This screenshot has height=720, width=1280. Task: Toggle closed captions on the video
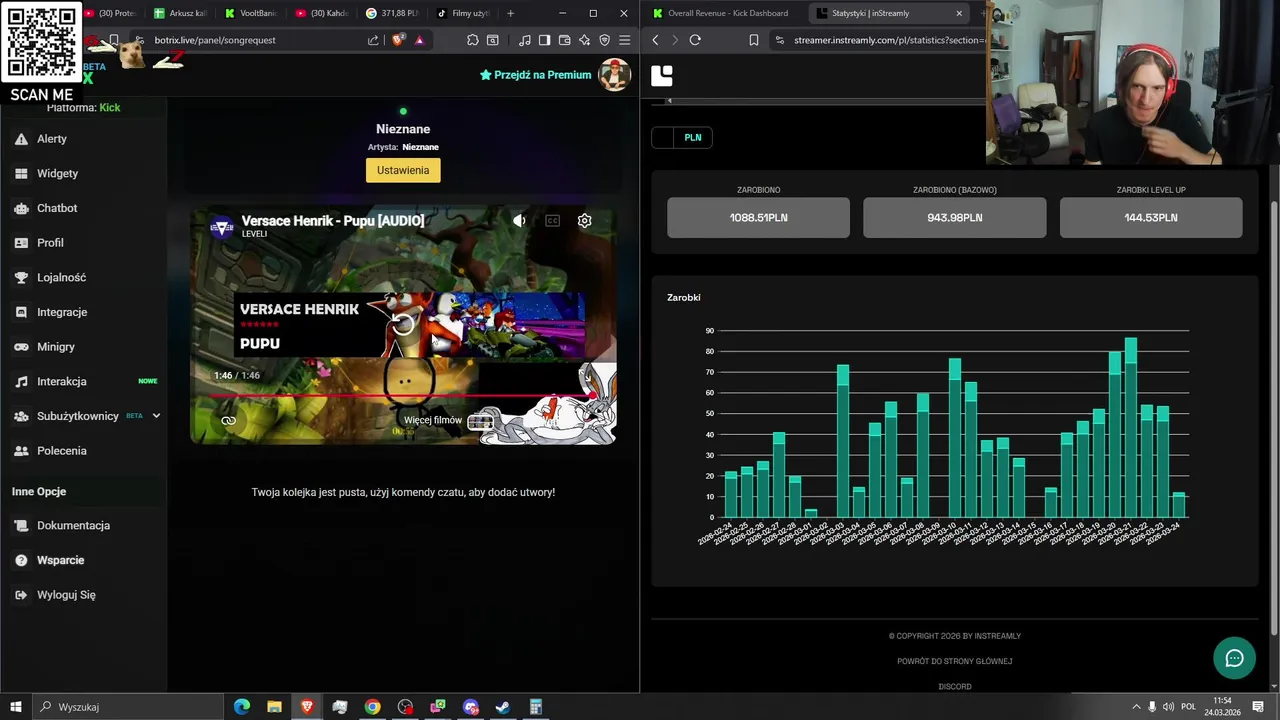552,221
